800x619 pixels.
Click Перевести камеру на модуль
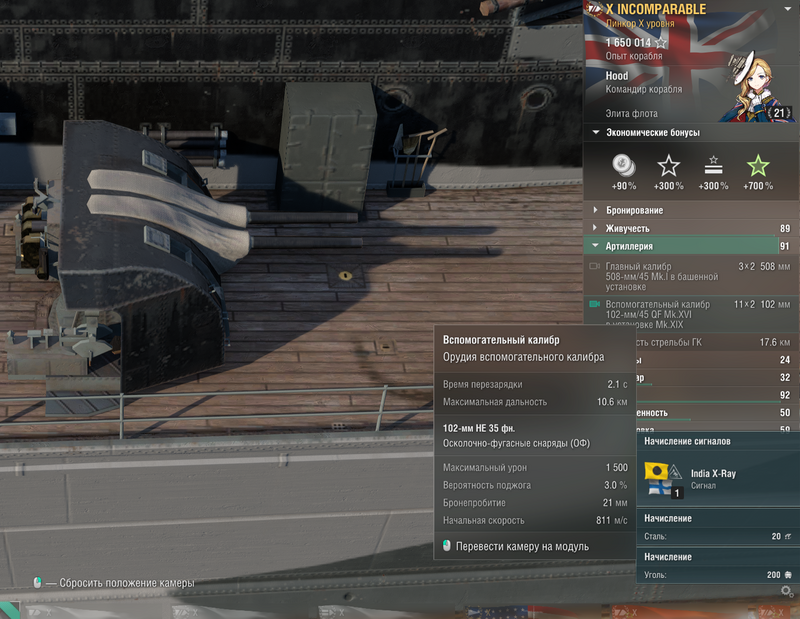click(x=522, y=546)
